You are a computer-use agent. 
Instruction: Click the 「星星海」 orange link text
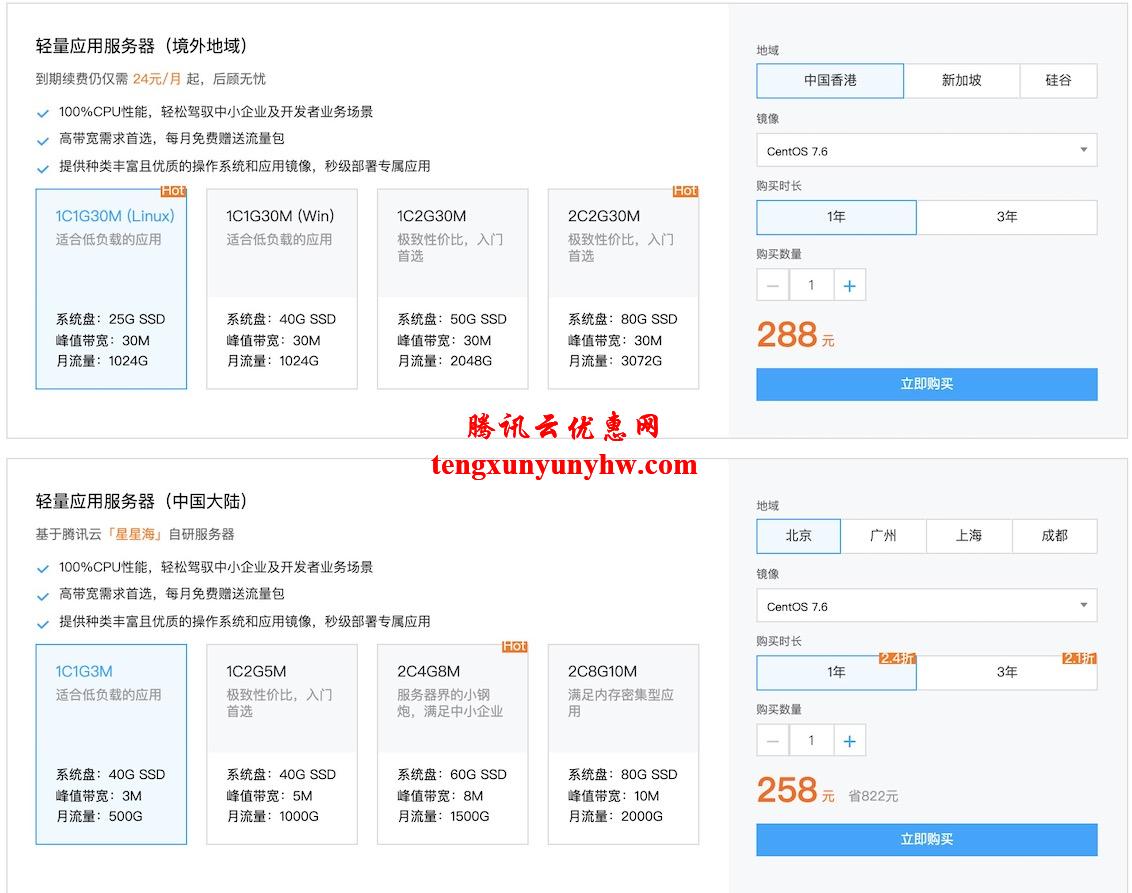coord(136,534)
